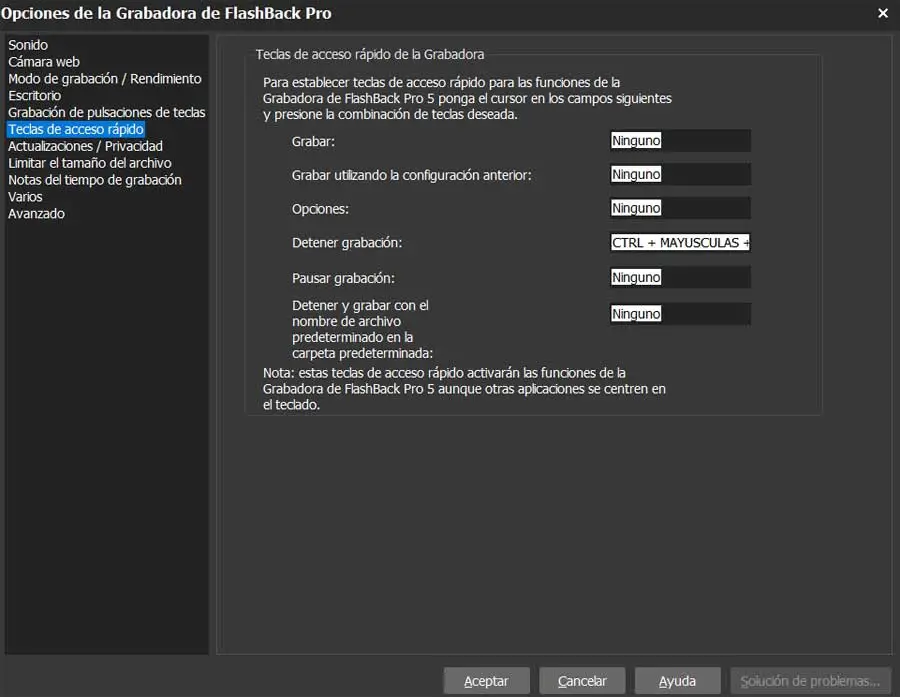Select the Varios category

(25, 196)
